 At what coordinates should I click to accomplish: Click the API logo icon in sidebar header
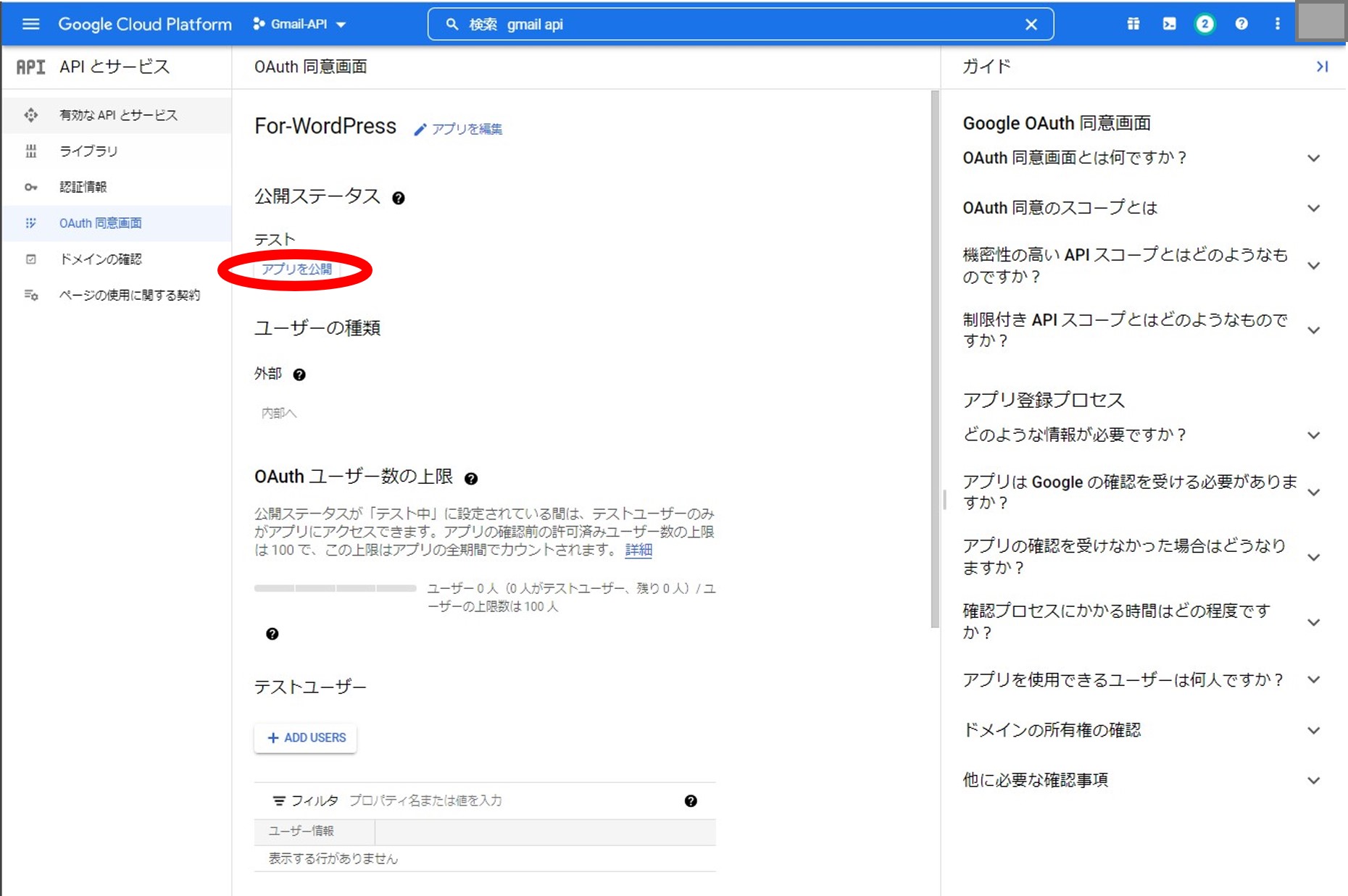pyautogui.click(x=30, y=67)
